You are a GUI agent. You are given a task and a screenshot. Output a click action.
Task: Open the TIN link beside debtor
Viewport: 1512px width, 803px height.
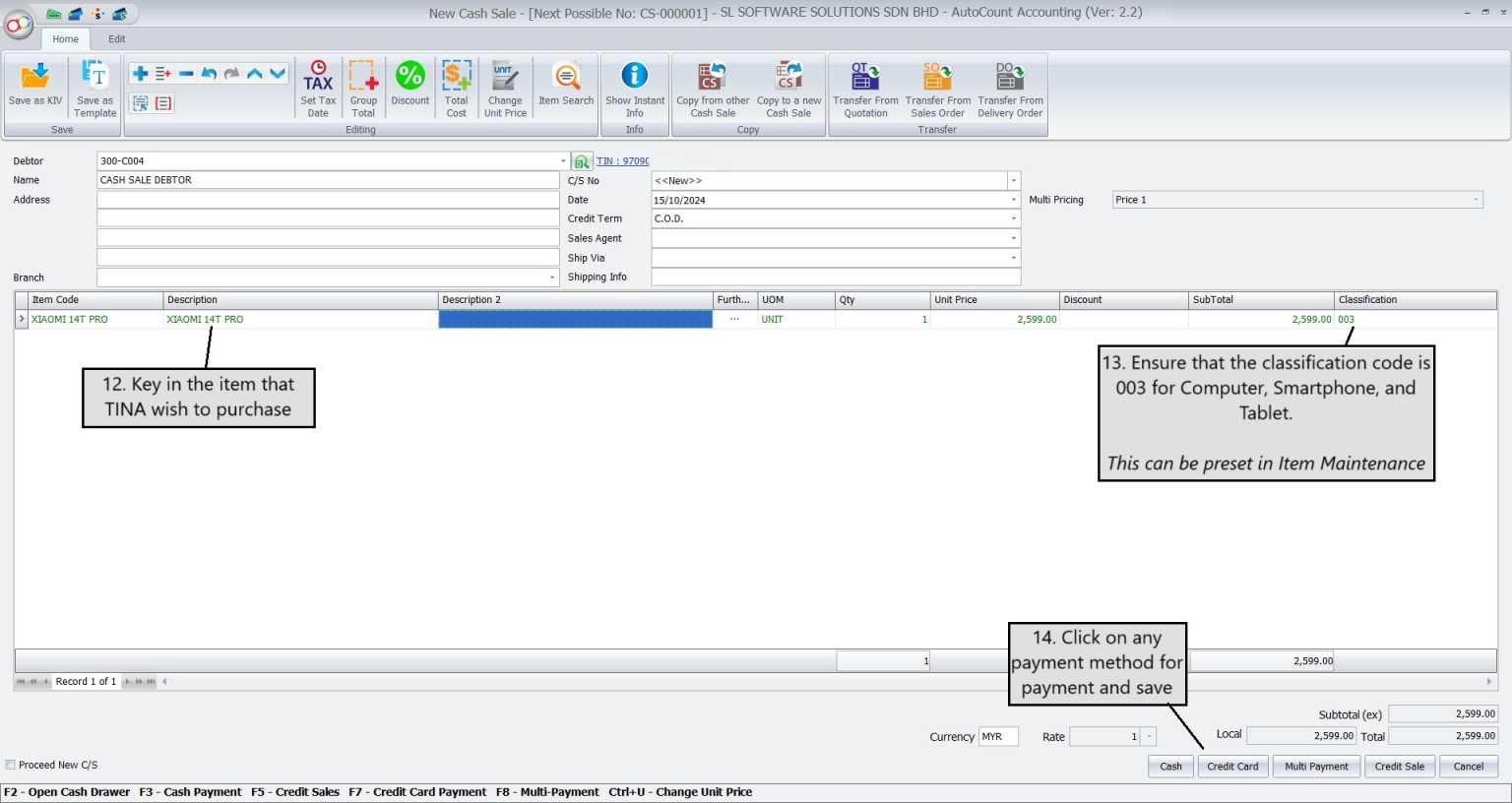622,161
